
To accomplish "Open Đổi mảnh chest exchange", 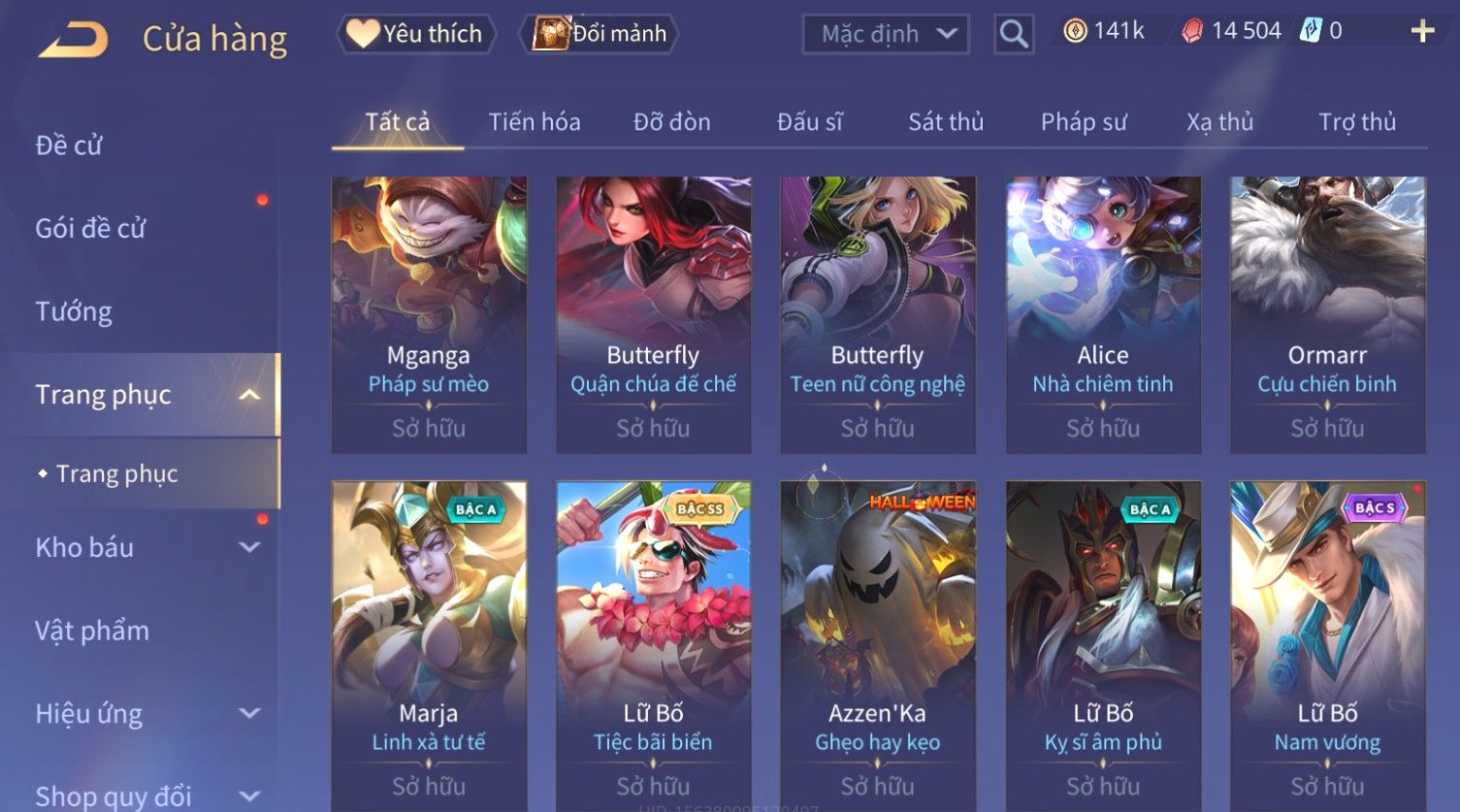I will (600, 34).
